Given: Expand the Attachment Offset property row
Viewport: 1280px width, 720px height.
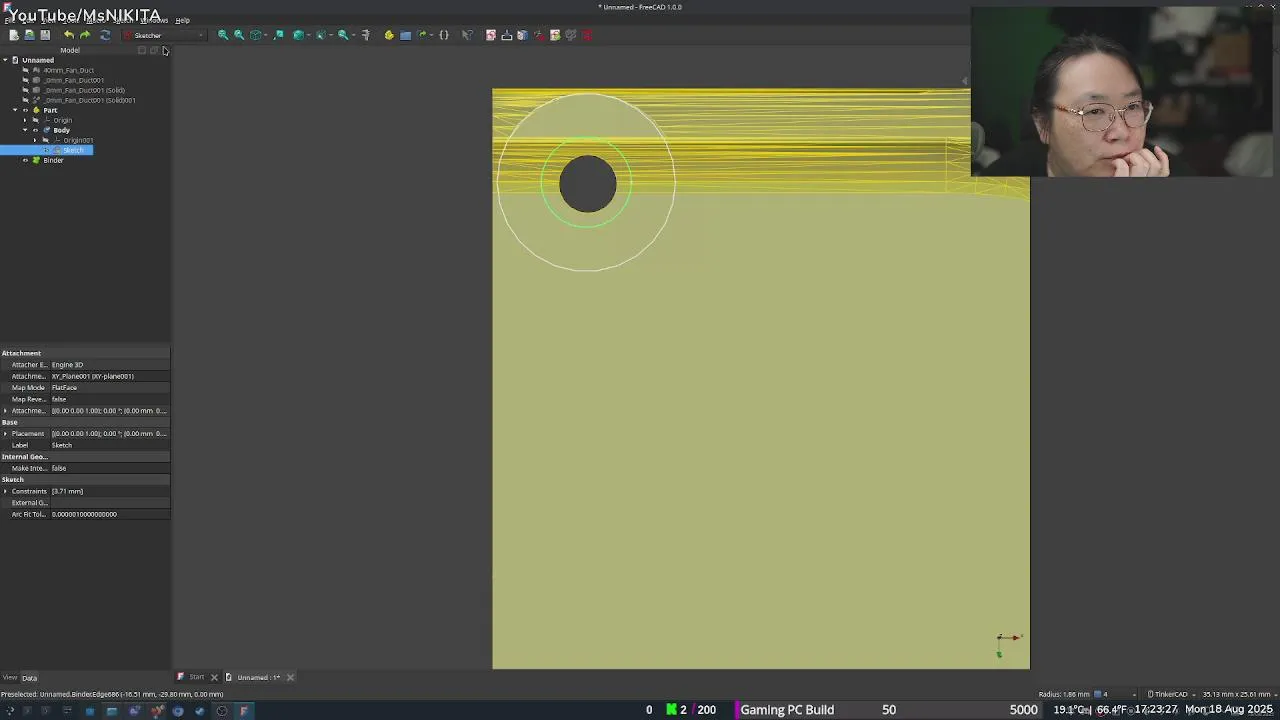Looking at the screenshot, I should pyautogui.click(x=6, y=411).
